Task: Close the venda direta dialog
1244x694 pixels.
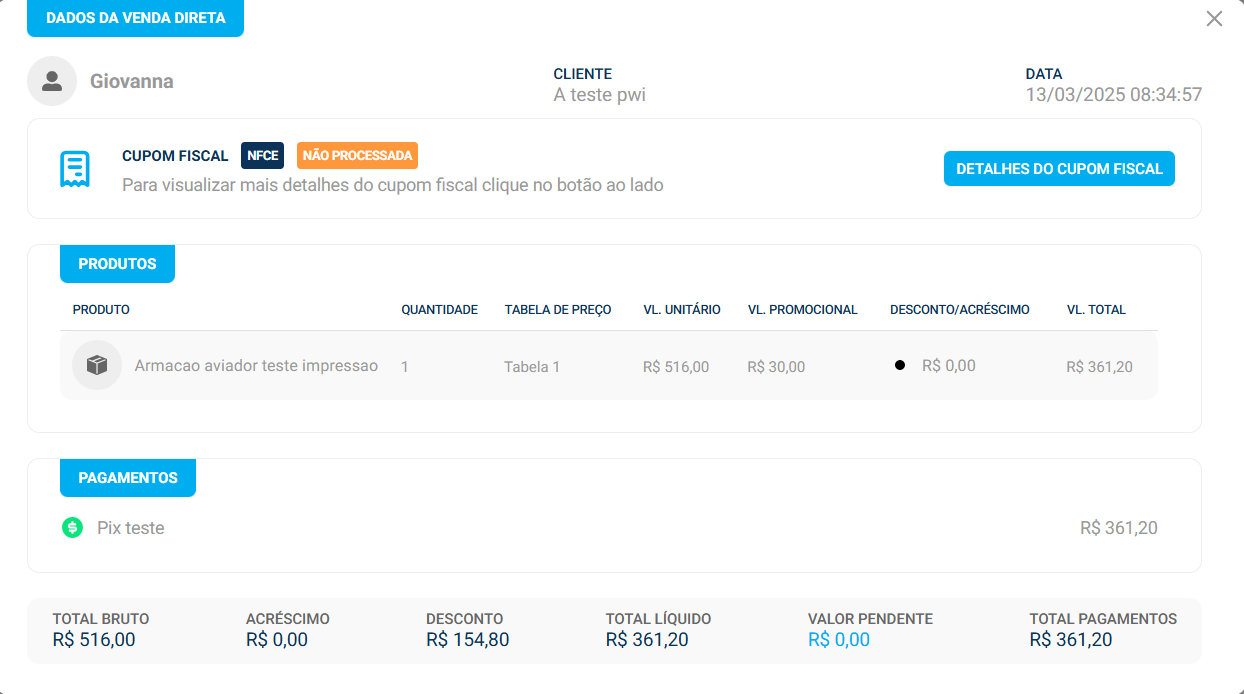Action: pos(1214,18)
